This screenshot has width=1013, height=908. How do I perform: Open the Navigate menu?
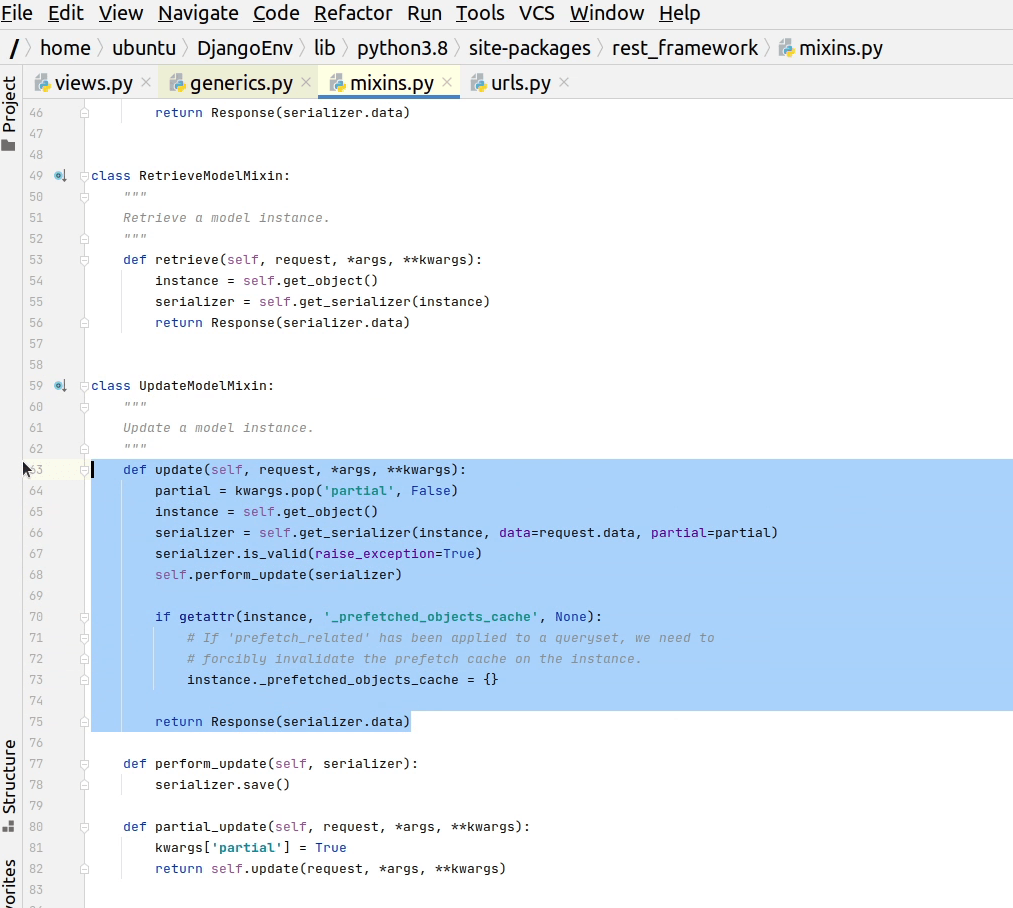pos(198,13)
